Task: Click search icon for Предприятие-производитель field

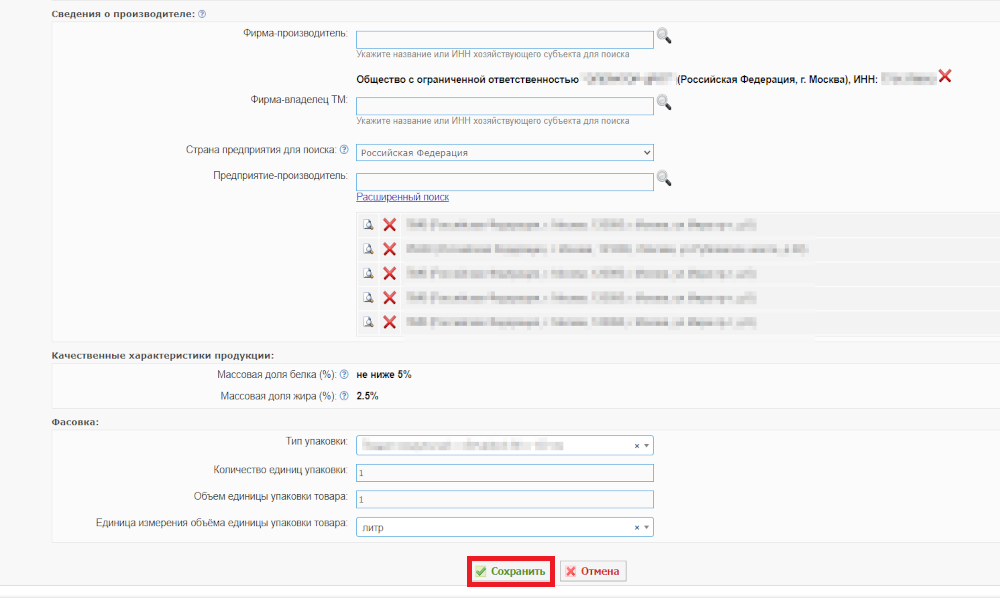Action: click(664, 179)
